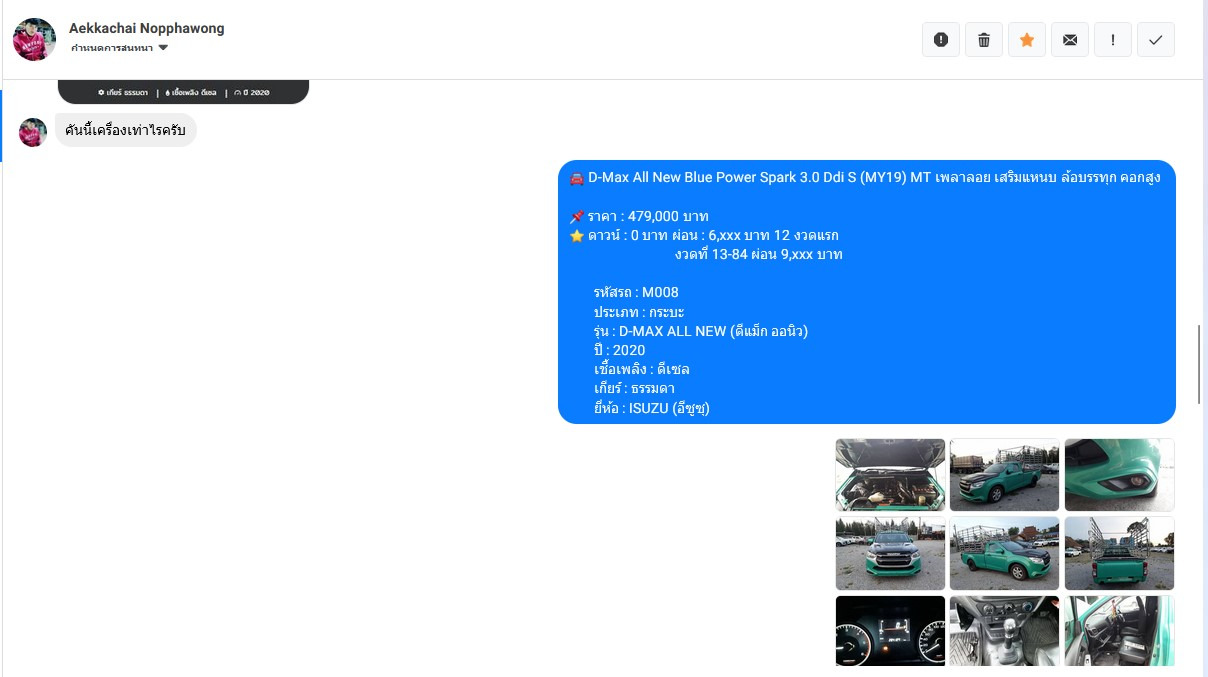Viewport: 1208px width, 677px height.
Task: Click the Aekkachai Nopphawong contact name
Action: 147,28
